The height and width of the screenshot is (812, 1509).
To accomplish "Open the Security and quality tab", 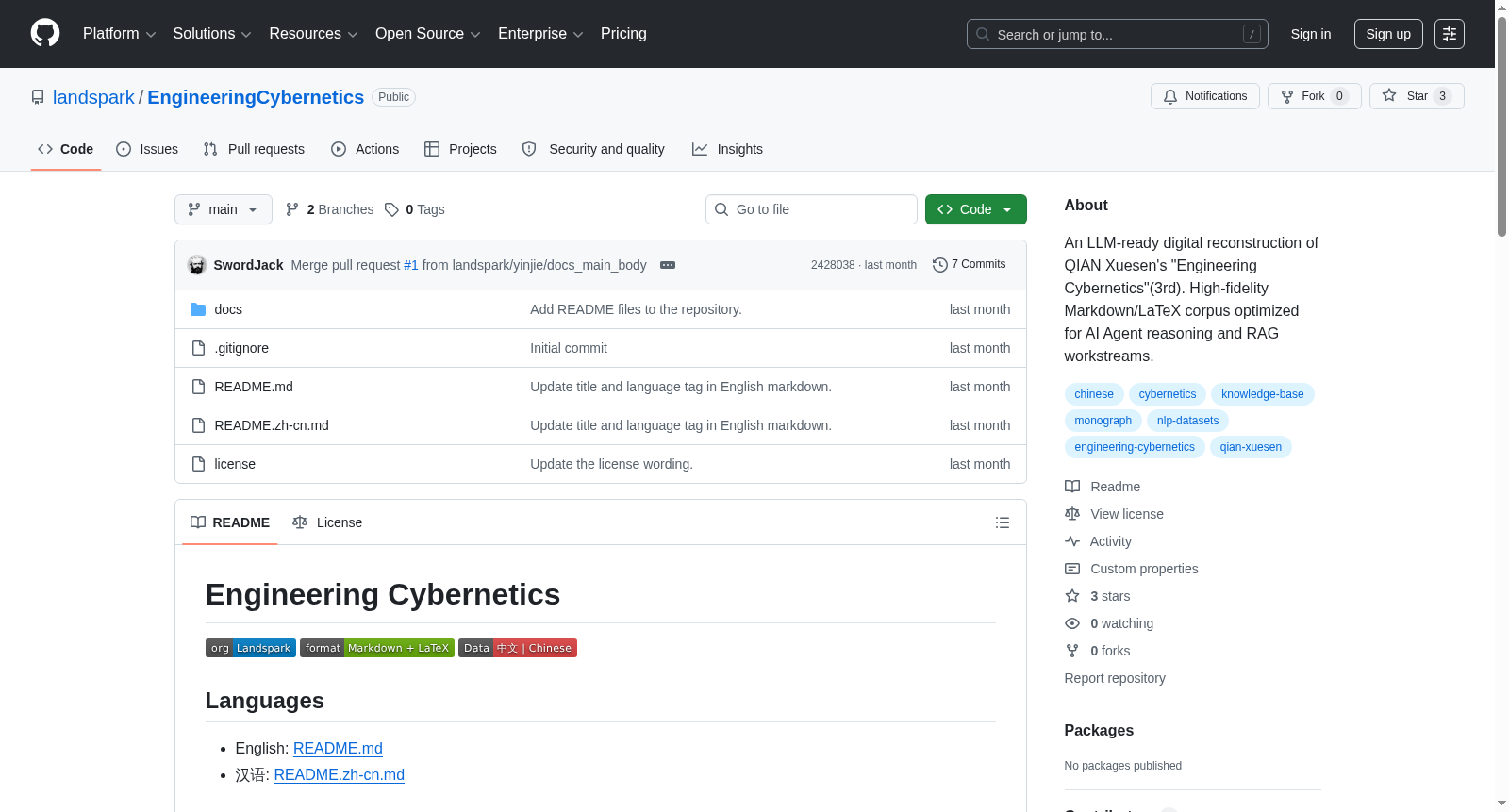I will pos(593,149).
